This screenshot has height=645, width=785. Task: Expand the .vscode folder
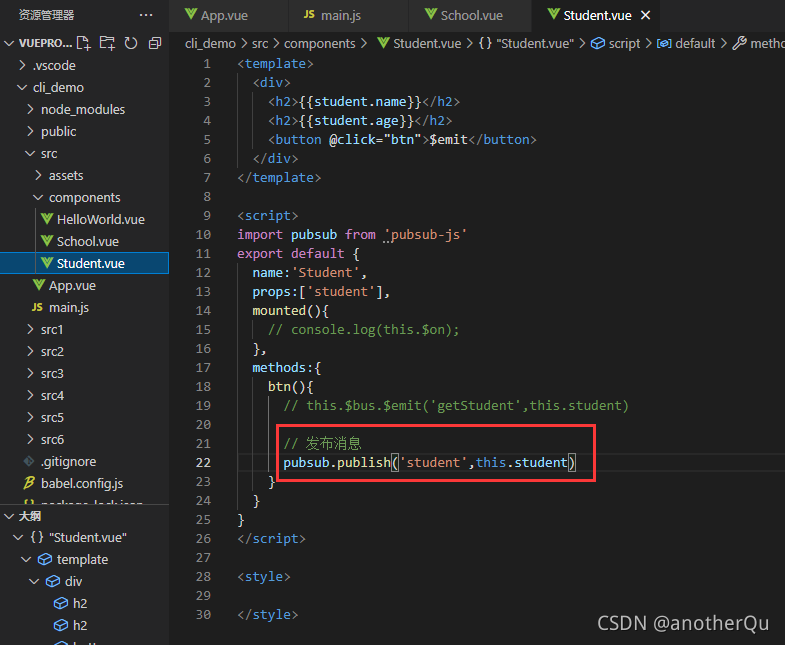(x=22, y=66)
